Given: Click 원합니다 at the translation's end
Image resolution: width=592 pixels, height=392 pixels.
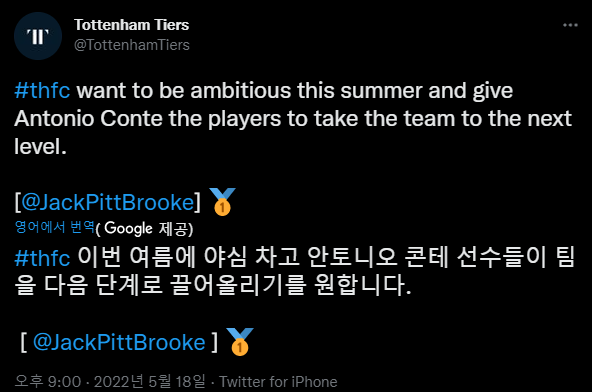Looking at the screenshot, I should (x=362, y=285).
